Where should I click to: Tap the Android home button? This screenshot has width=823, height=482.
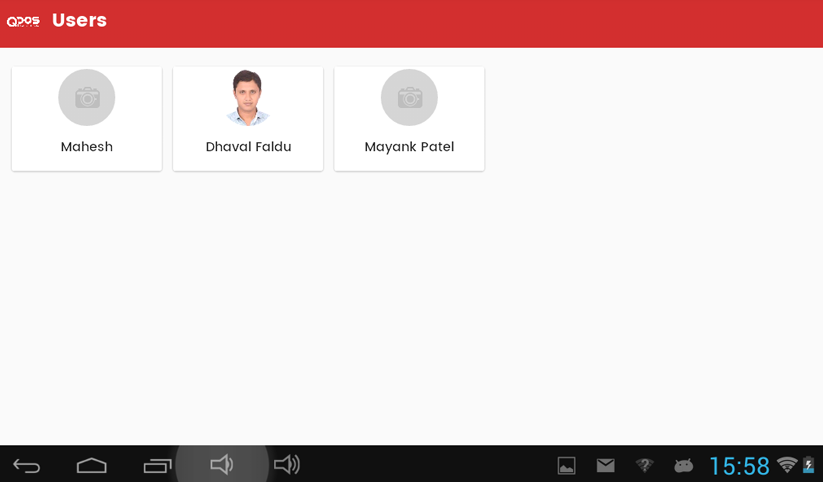(x=92, y=465)
